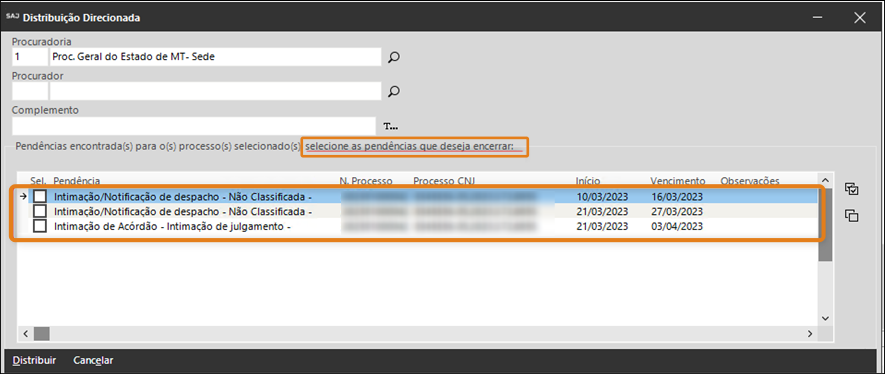The height and width of the screenshot is (374, 885).
Task: Open the Procuradoria search magnifier icon
Action: (394, 57)
